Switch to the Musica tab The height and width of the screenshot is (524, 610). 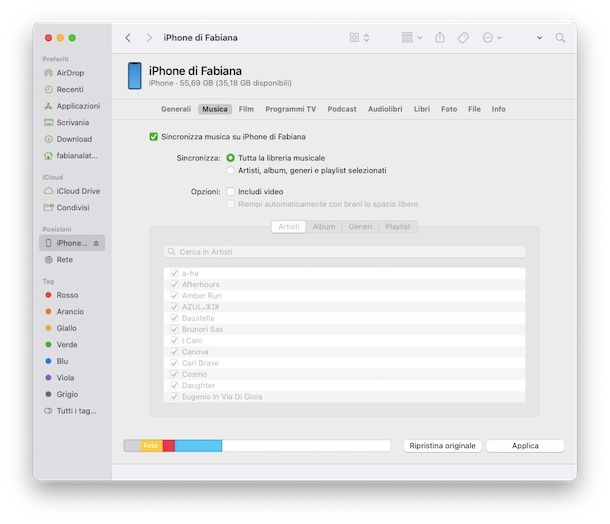[x=215, y=109]
